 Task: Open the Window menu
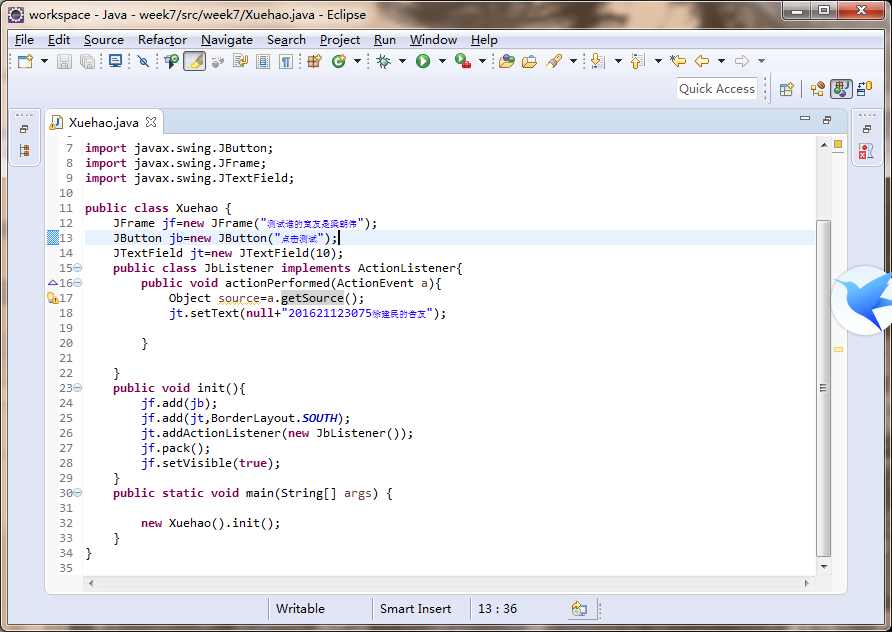point(433,40)
